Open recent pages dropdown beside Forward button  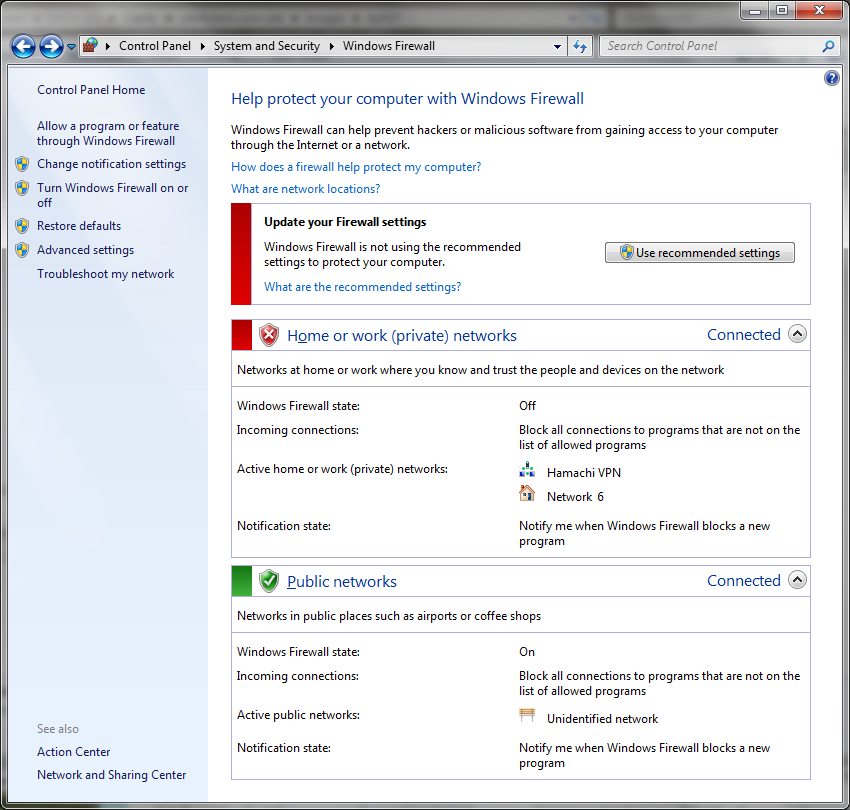click(71, 47)
